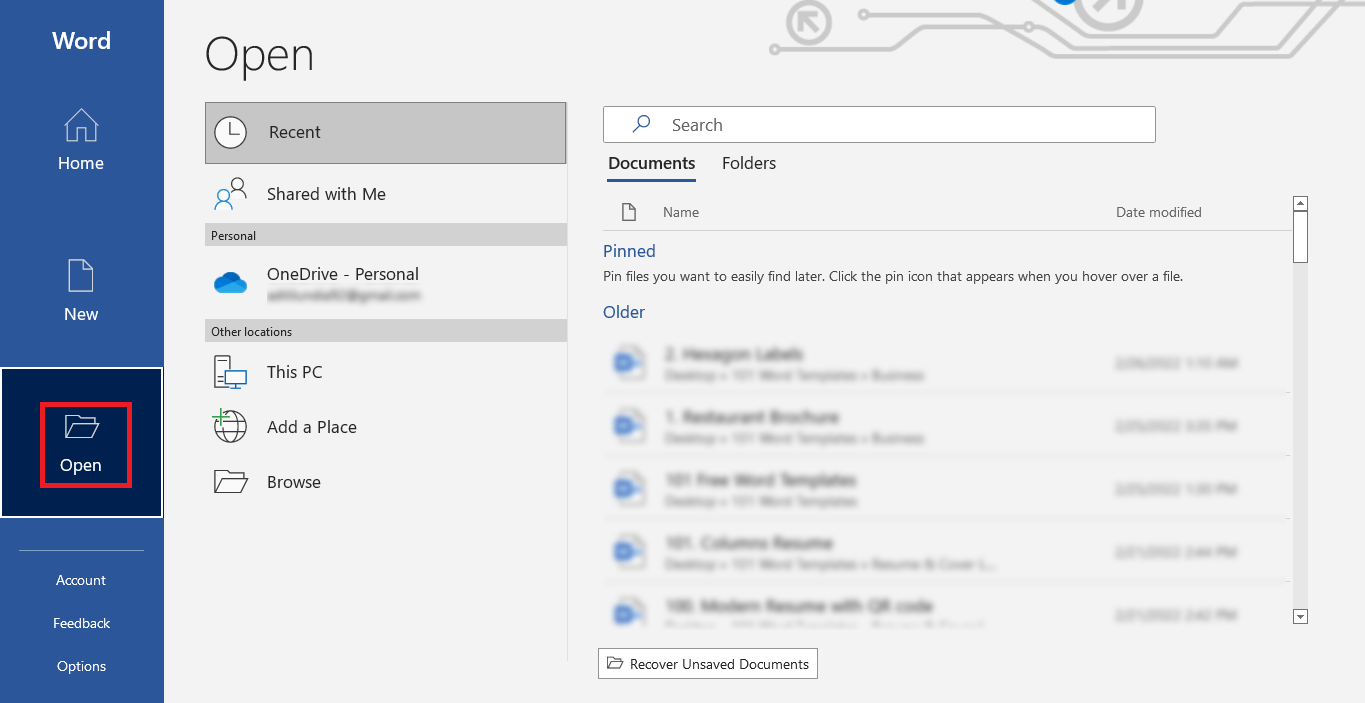Collapse the Older section header

tap(624, 312)
